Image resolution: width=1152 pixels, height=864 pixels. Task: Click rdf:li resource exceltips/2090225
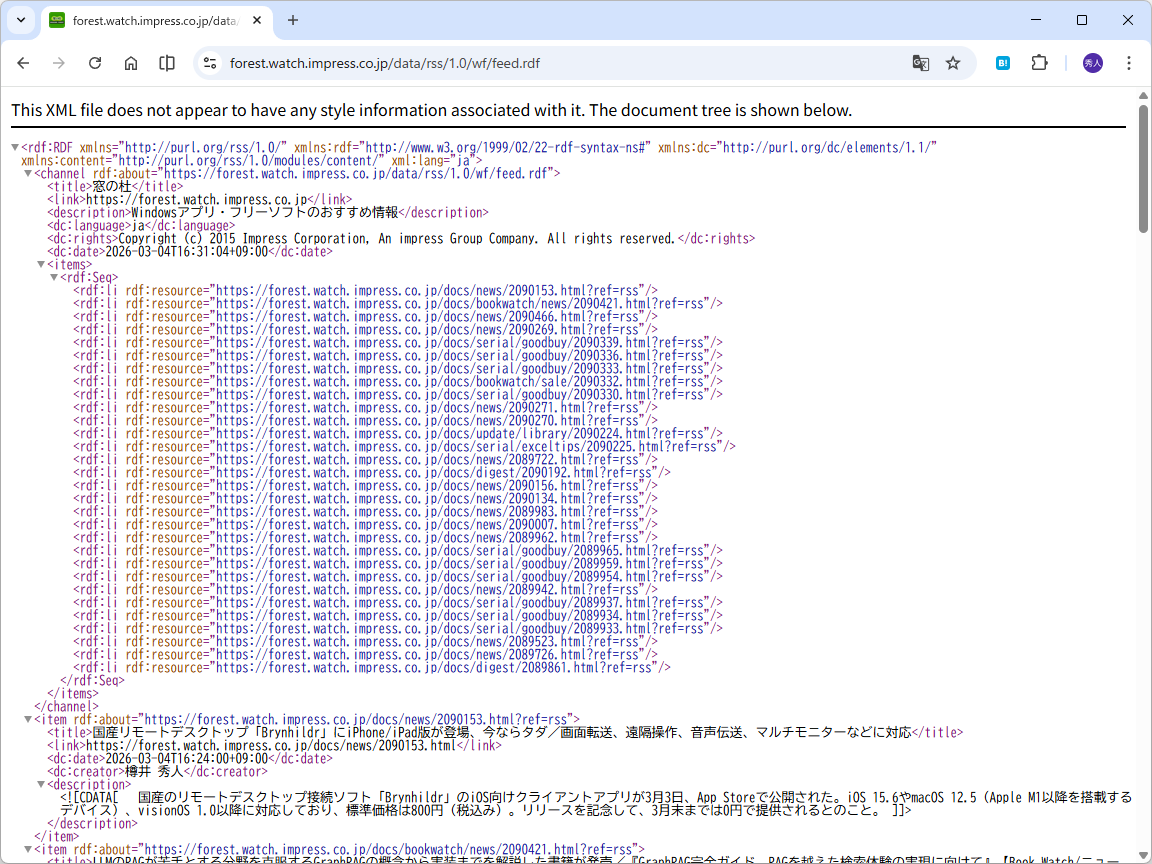(404, 447)
